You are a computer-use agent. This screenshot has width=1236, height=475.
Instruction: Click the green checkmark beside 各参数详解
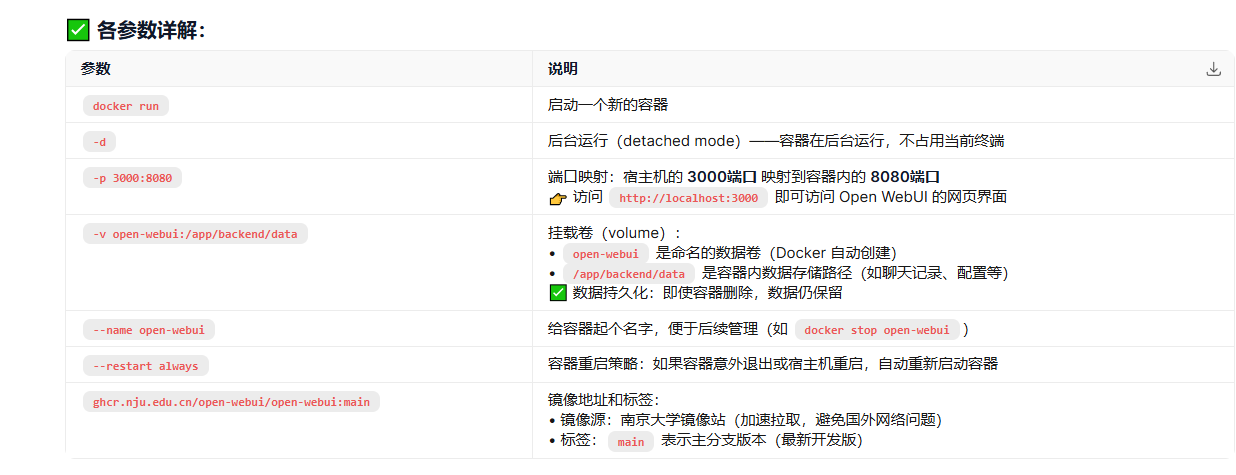point(78,30)
